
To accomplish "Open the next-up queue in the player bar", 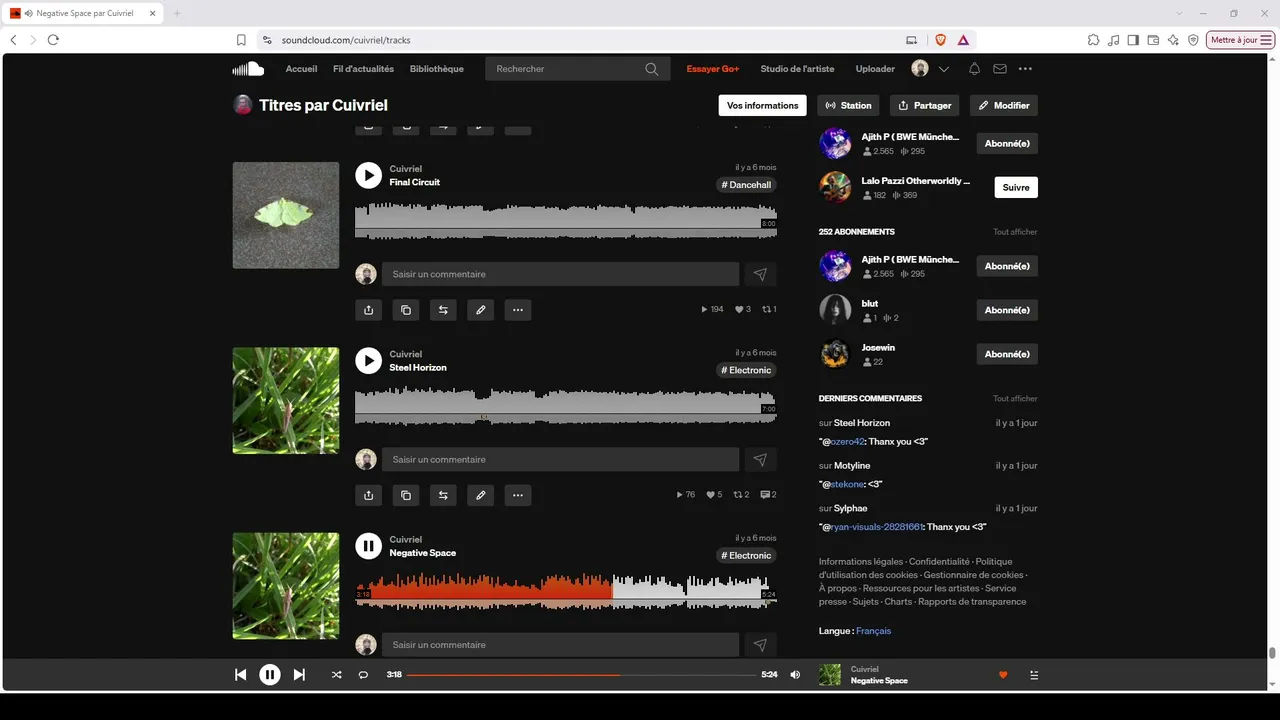I will [1034, 675].
